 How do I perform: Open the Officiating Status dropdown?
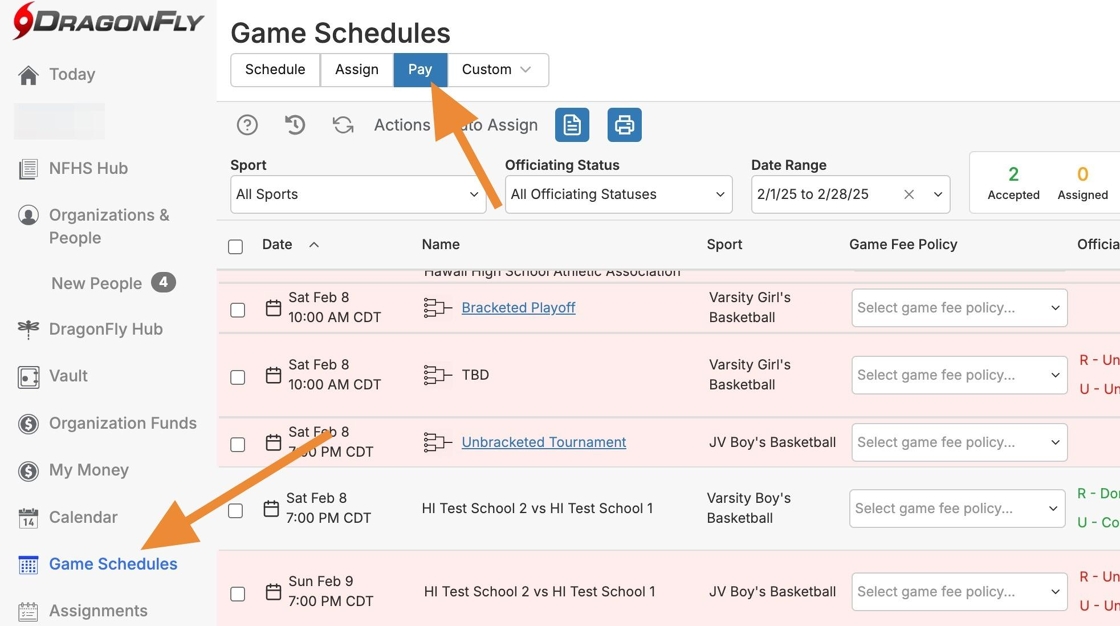618,194
